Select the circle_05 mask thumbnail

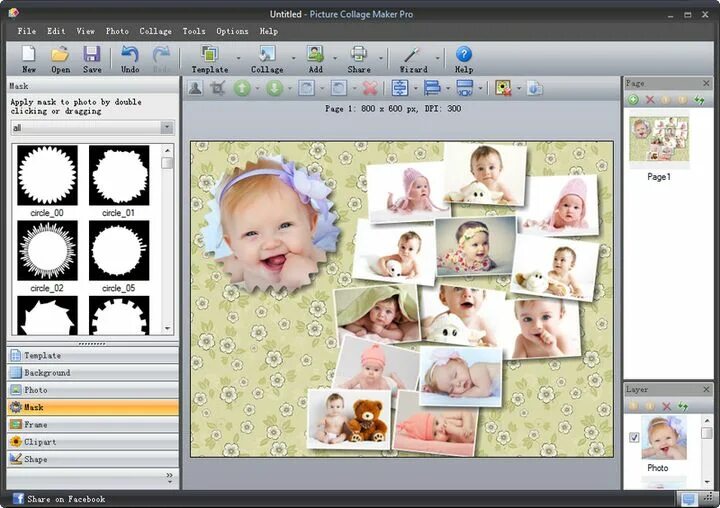[x=119, y=250]
